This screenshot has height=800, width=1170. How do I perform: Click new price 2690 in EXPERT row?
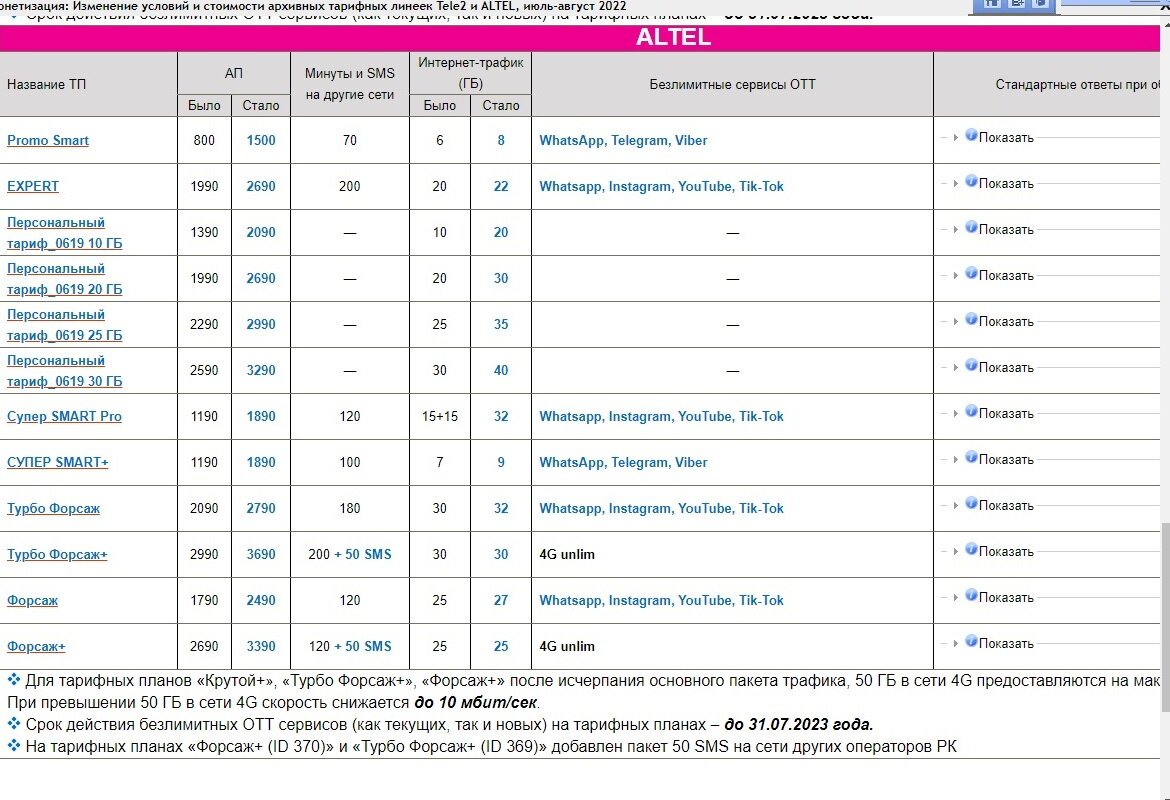click(261, 187)
